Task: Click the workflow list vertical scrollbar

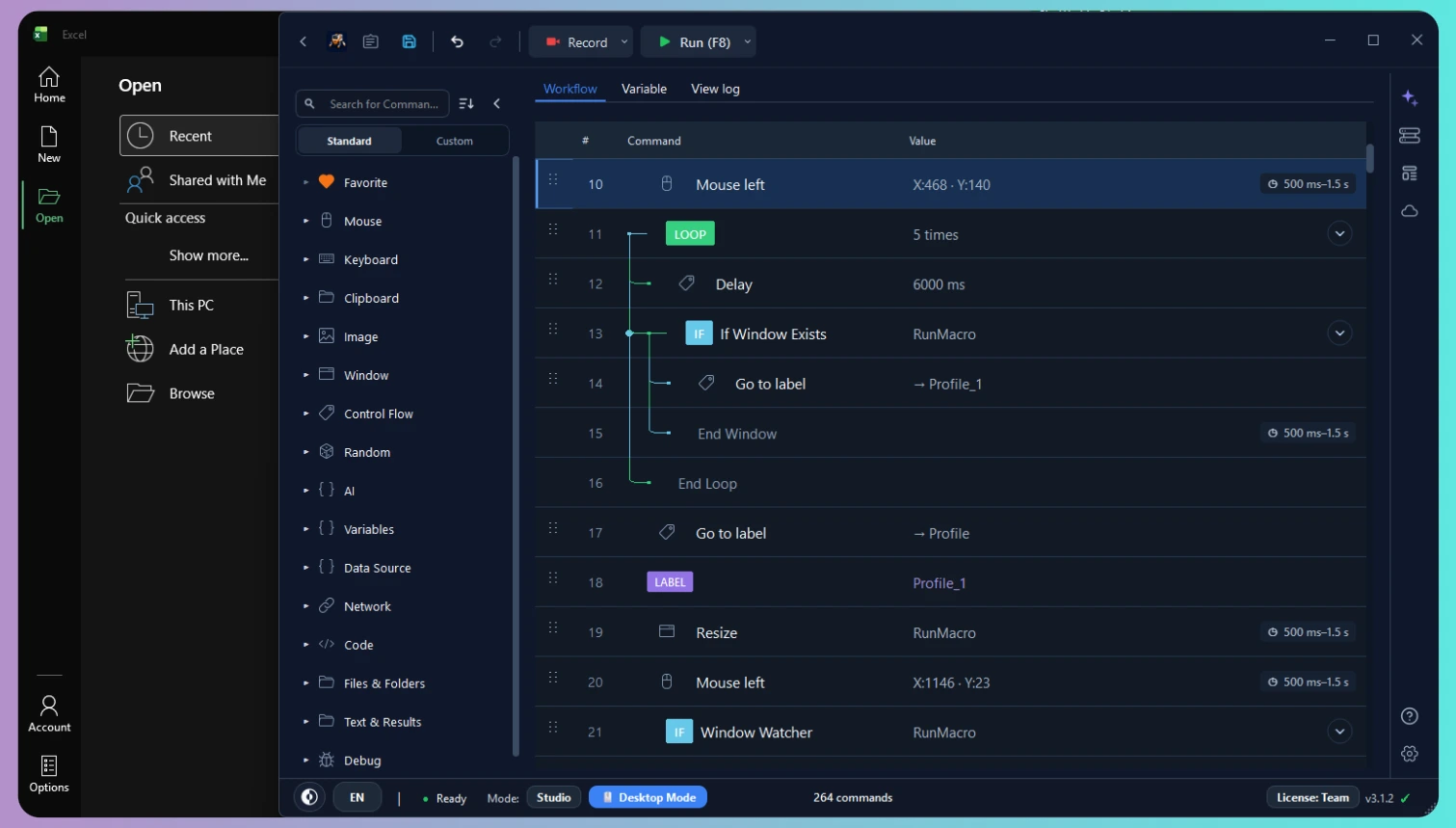Action: point(1370,158)
